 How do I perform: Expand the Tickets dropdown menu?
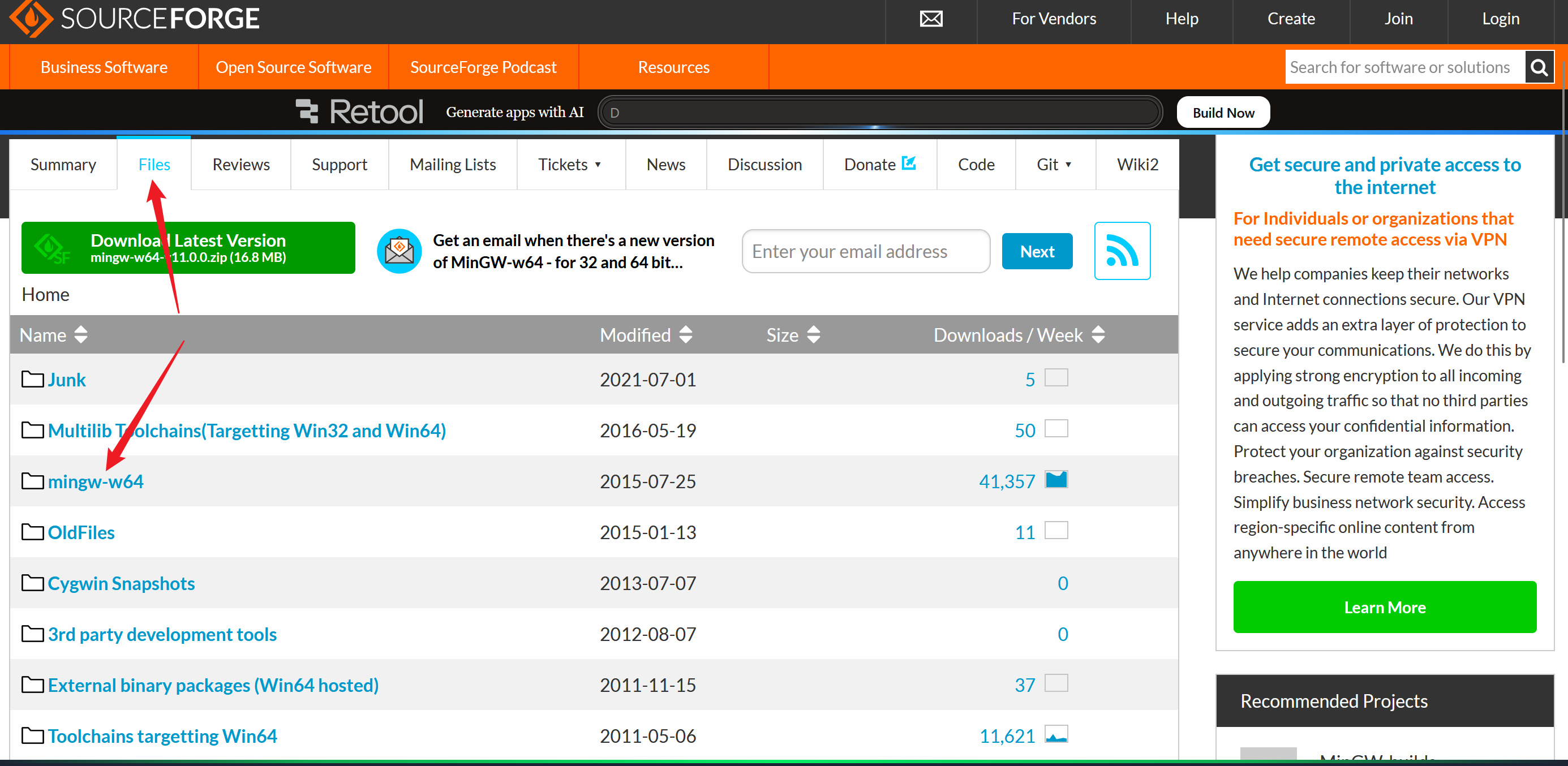pos(570,164)
